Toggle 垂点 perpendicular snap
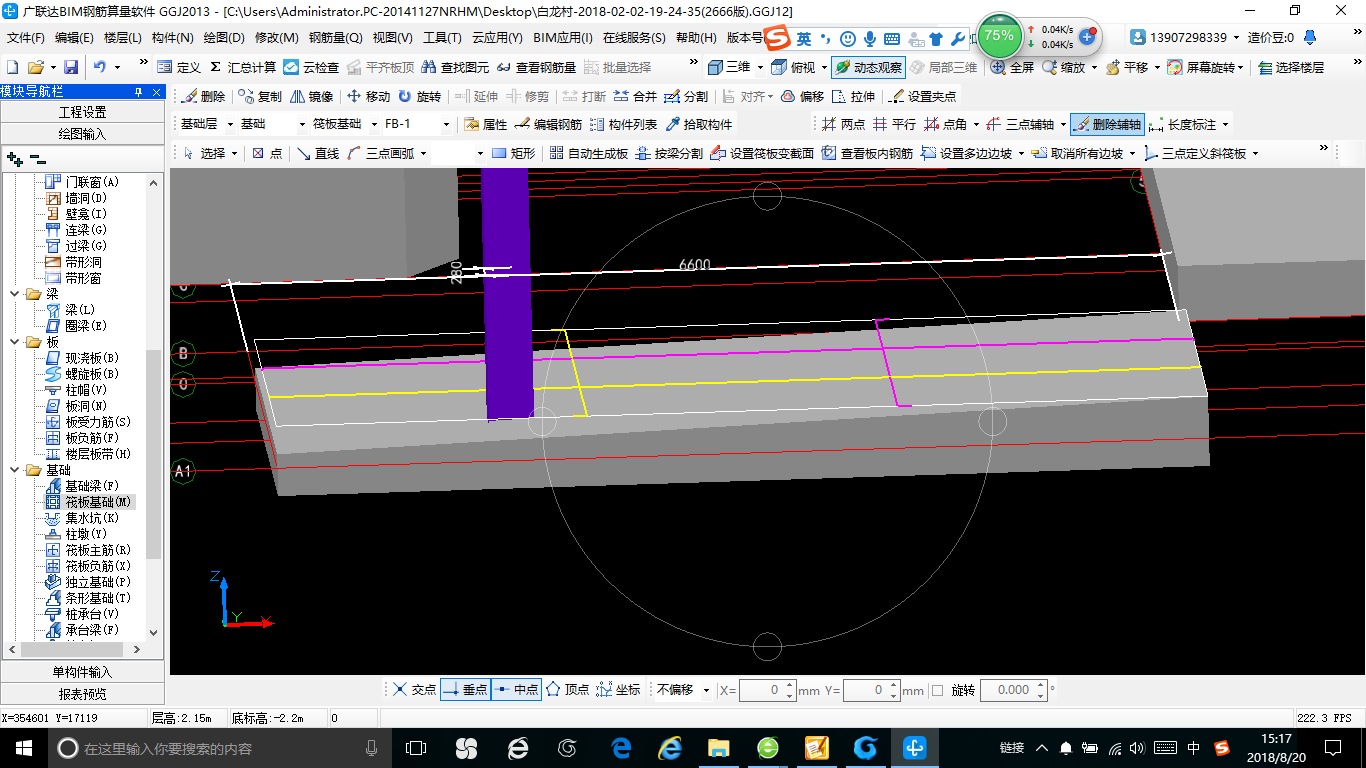 point(465,690)
